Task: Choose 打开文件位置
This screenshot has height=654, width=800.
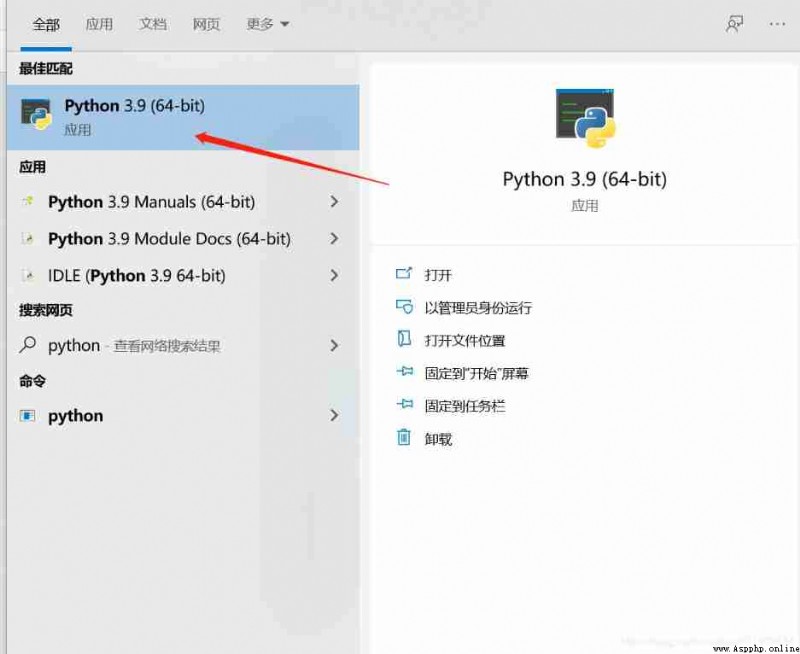Action: coord(465,340)
